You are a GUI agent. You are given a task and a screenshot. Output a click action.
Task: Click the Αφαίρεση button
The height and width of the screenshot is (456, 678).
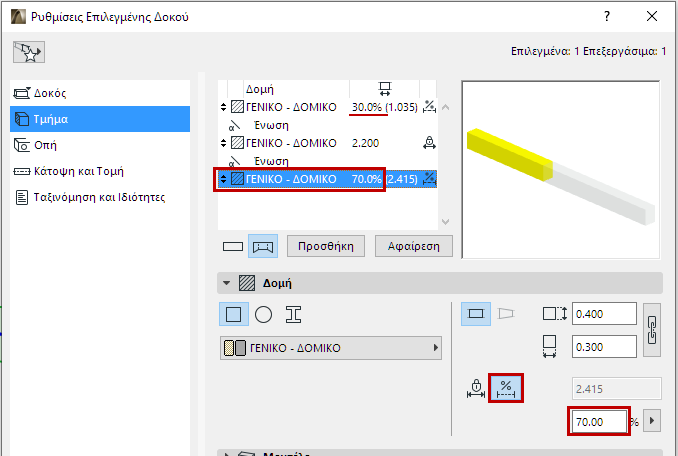pos(414,246)
